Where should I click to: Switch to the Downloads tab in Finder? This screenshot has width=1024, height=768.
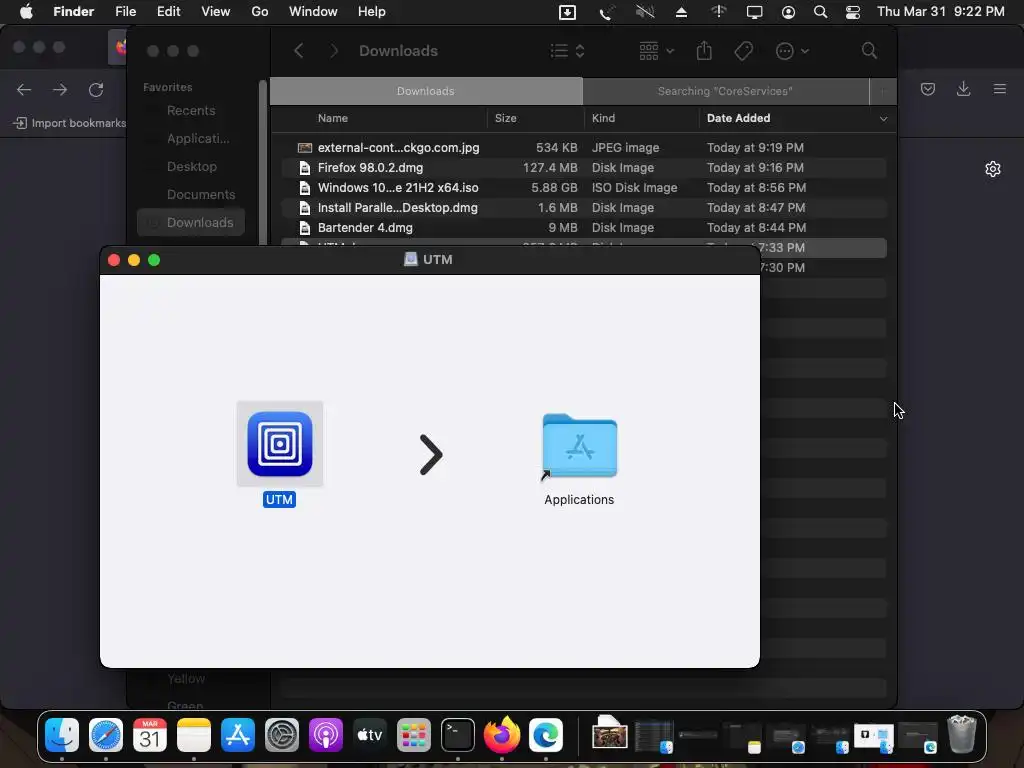point(426,91)
